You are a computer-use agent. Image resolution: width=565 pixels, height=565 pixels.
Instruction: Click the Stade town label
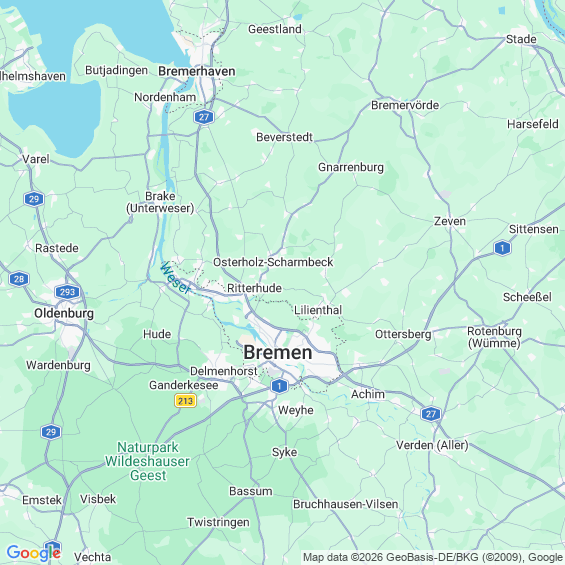(x=521, y=39)
